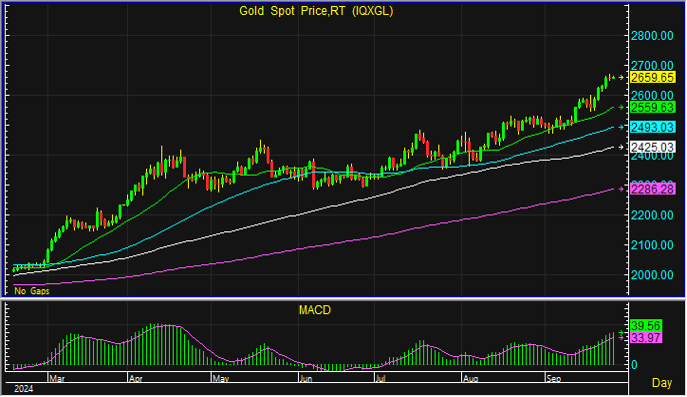The height and width of the screenshot is (397, 687).
Task: Click the MACD indicator title
Action: pos(315,310)
